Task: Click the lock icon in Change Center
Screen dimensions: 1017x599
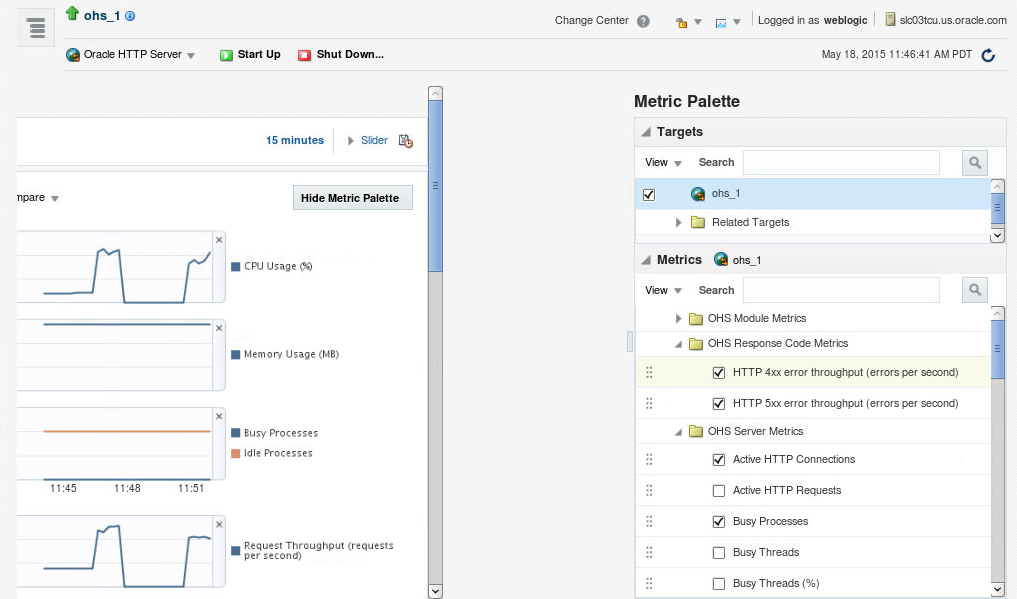Action: pos(681,23)
